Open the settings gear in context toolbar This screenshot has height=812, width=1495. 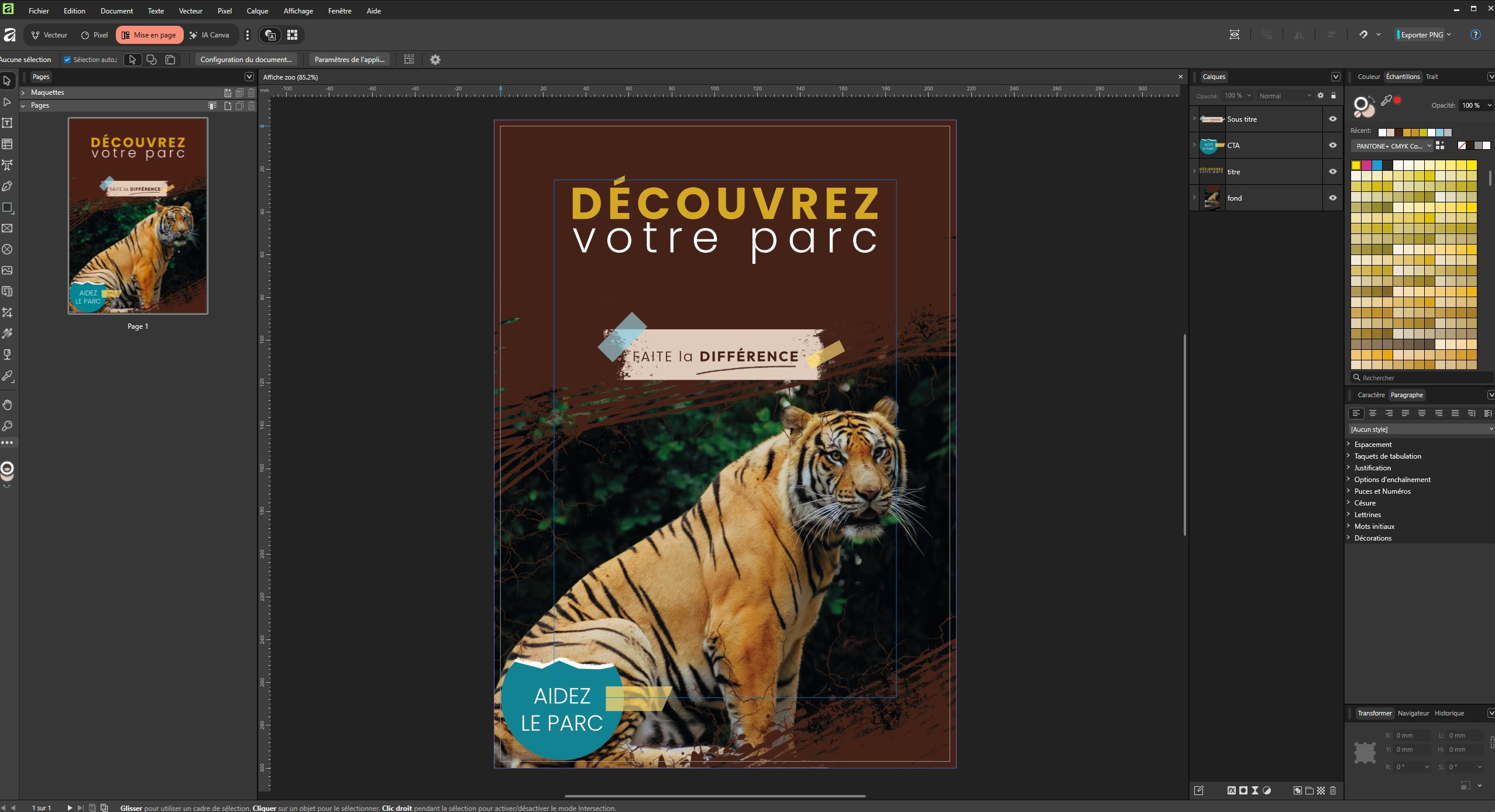point(435,60)
